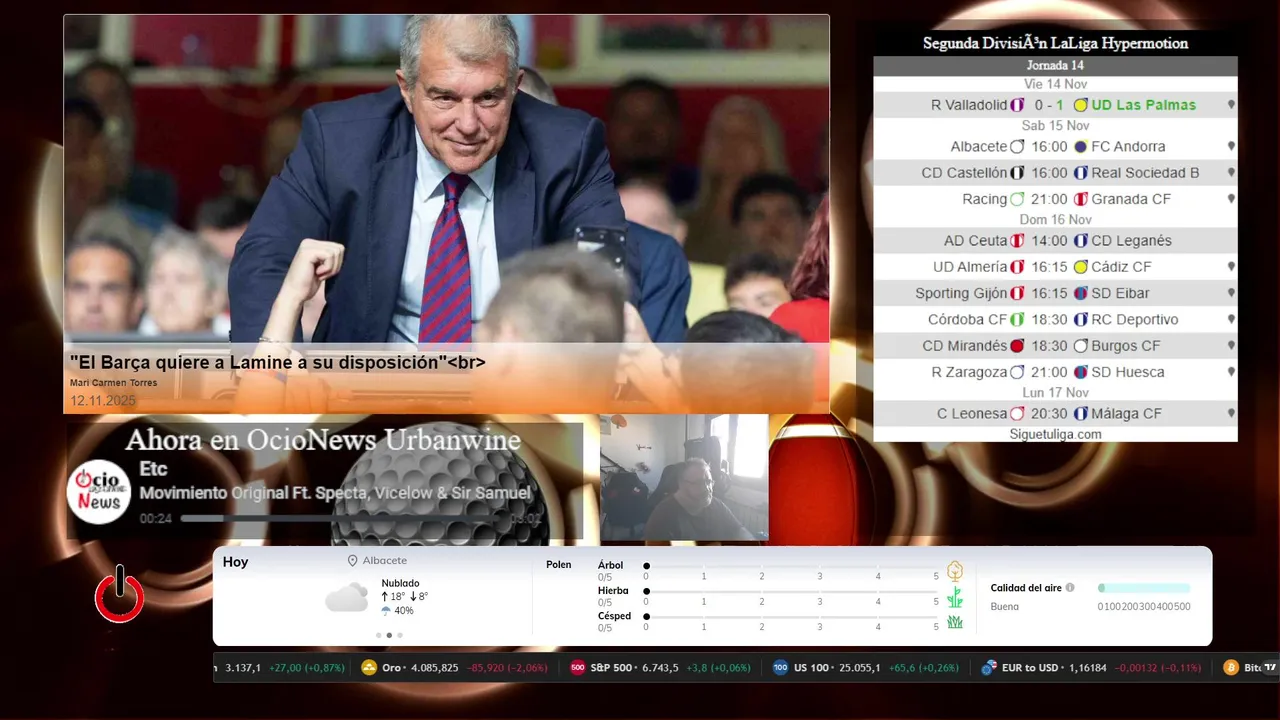Select the middle weather carousel dot
The width and height of the screenshot is (1280, 720).
pos(389,635)
